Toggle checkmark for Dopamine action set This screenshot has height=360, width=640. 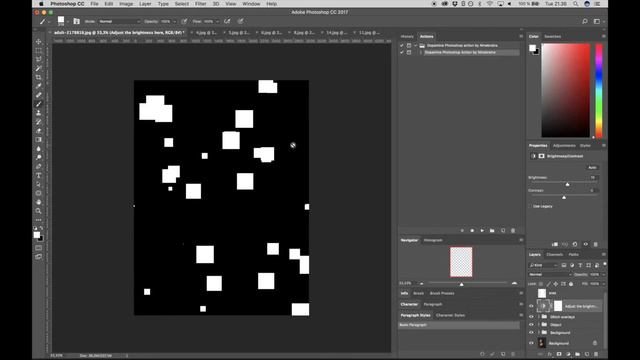pyautogui.click(x=402, y=45)
